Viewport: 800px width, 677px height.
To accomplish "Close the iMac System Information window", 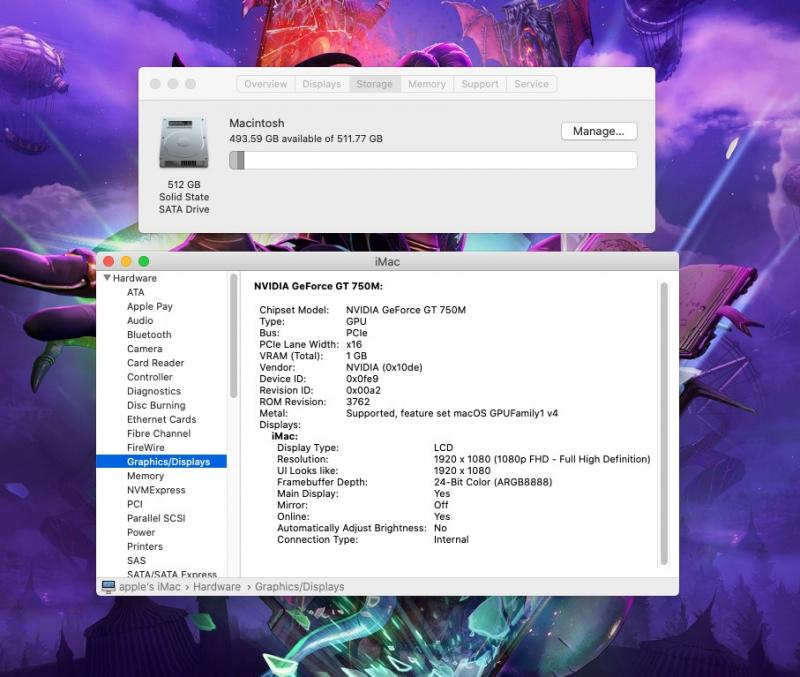I will pyautogui.click(x=109, y=261).
